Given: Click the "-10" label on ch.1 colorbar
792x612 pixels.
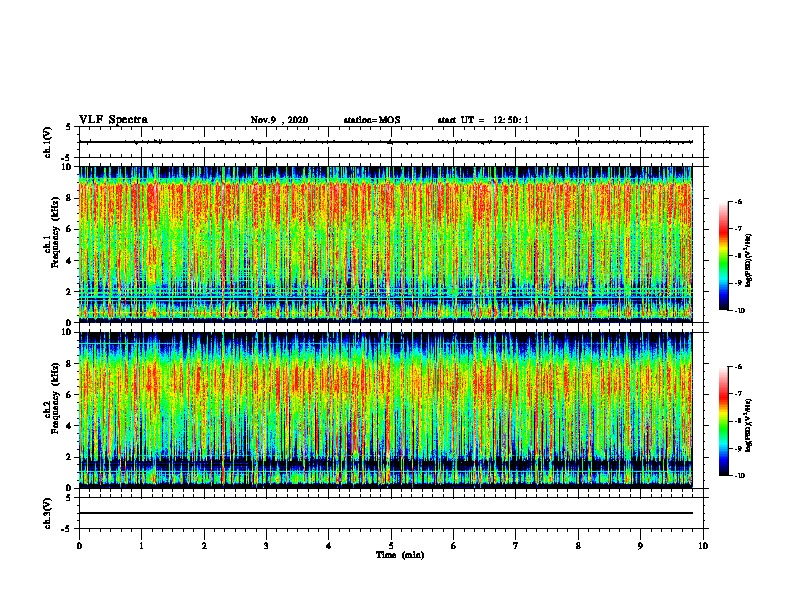Looking at the screenshot, I should tap(739, 311).
